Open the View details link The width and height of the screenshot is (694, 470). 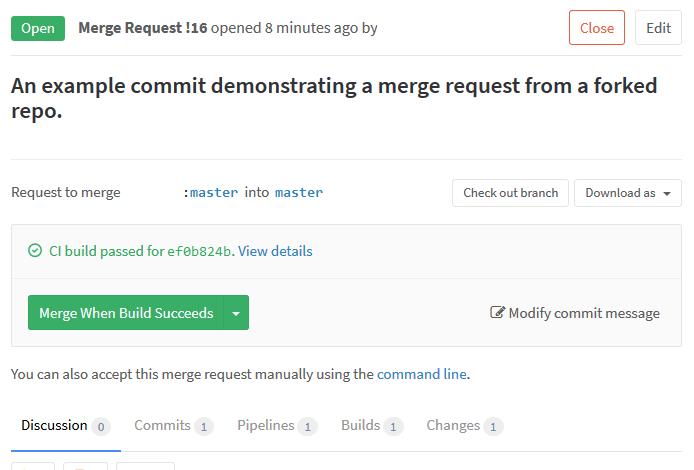tap(275, 251)
